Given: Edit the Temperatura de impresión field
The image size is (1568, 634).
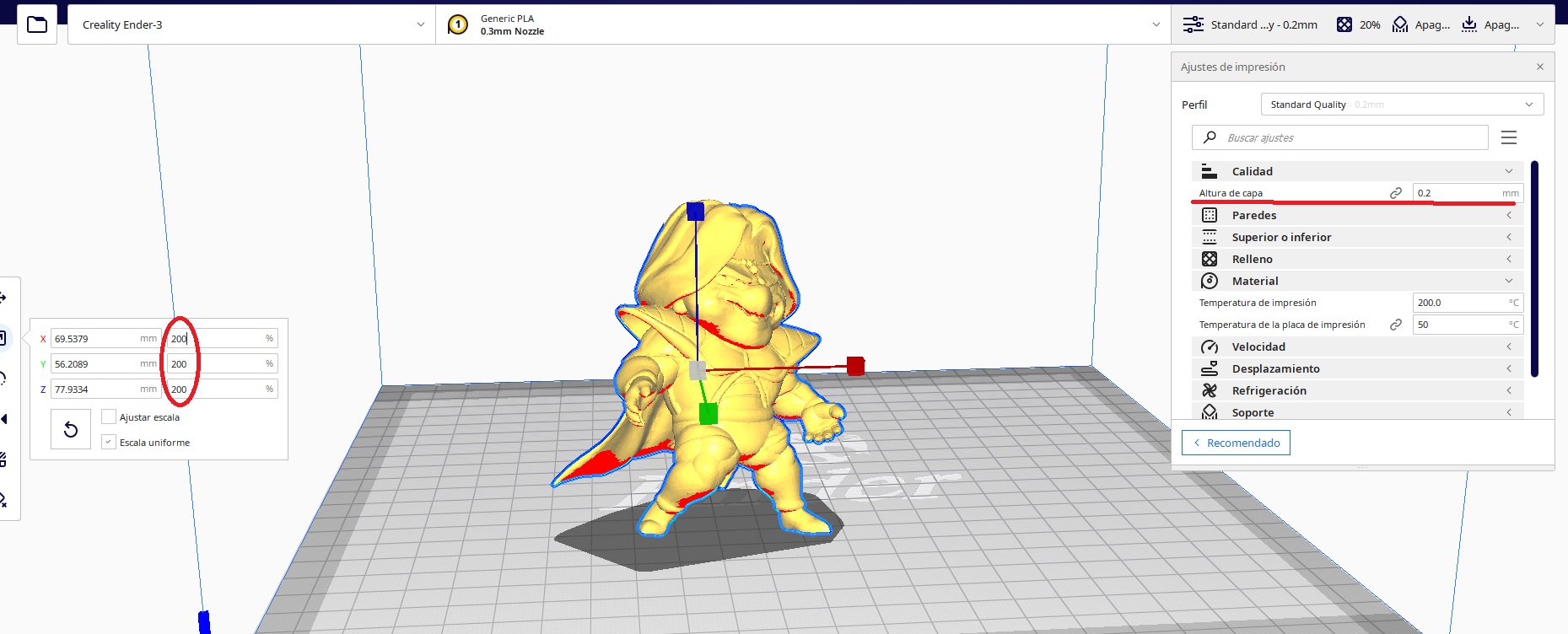Looking at the screenshot, I should [x=1468, y=303].
